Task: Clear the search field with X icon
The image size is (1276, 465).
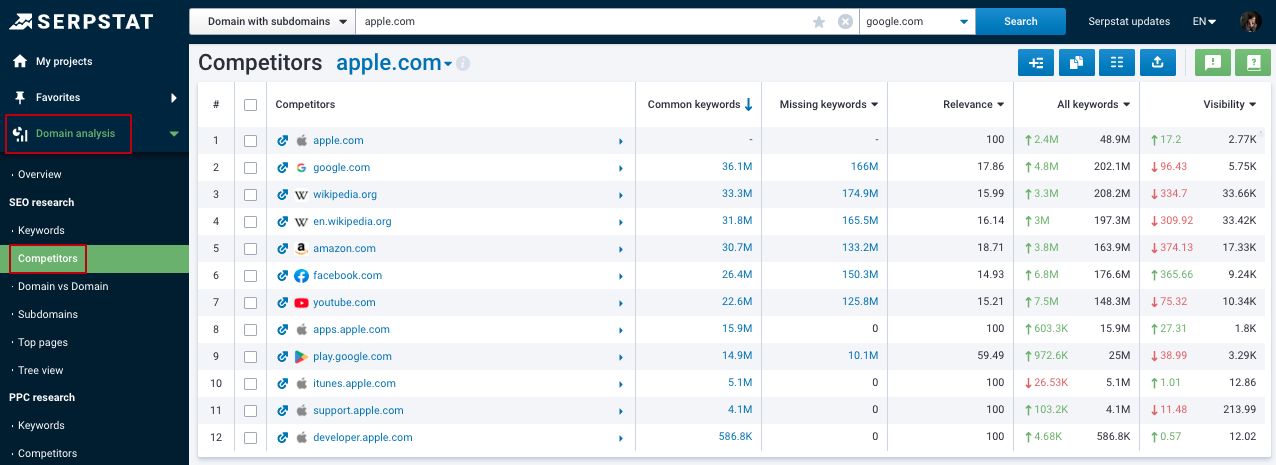Action: click(x=845, y=21)
